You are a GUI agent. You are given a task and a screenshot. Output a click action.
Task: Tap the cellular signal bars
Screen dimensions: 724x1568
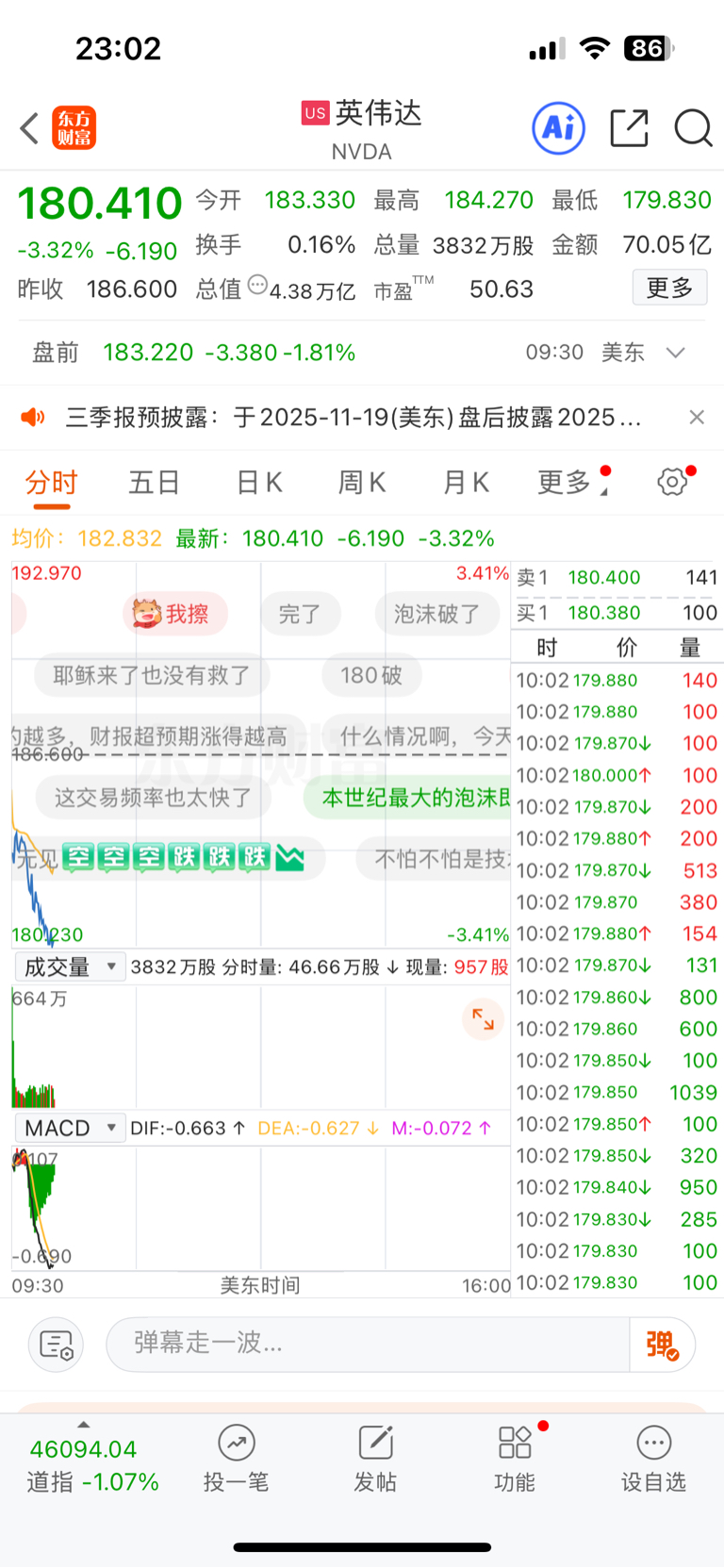[547, 49]
